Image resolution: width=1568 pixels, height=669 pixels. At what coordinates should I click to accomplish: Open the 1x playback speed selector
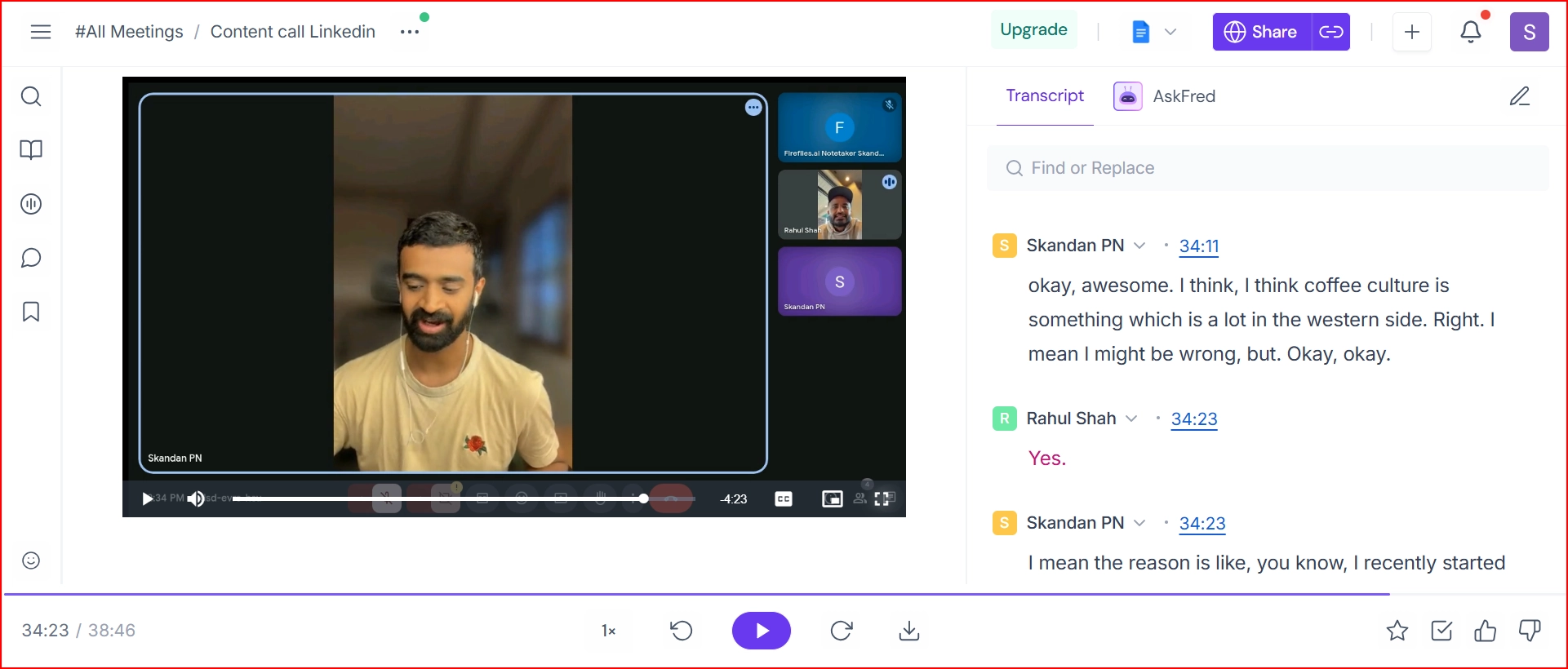[608, 631]
